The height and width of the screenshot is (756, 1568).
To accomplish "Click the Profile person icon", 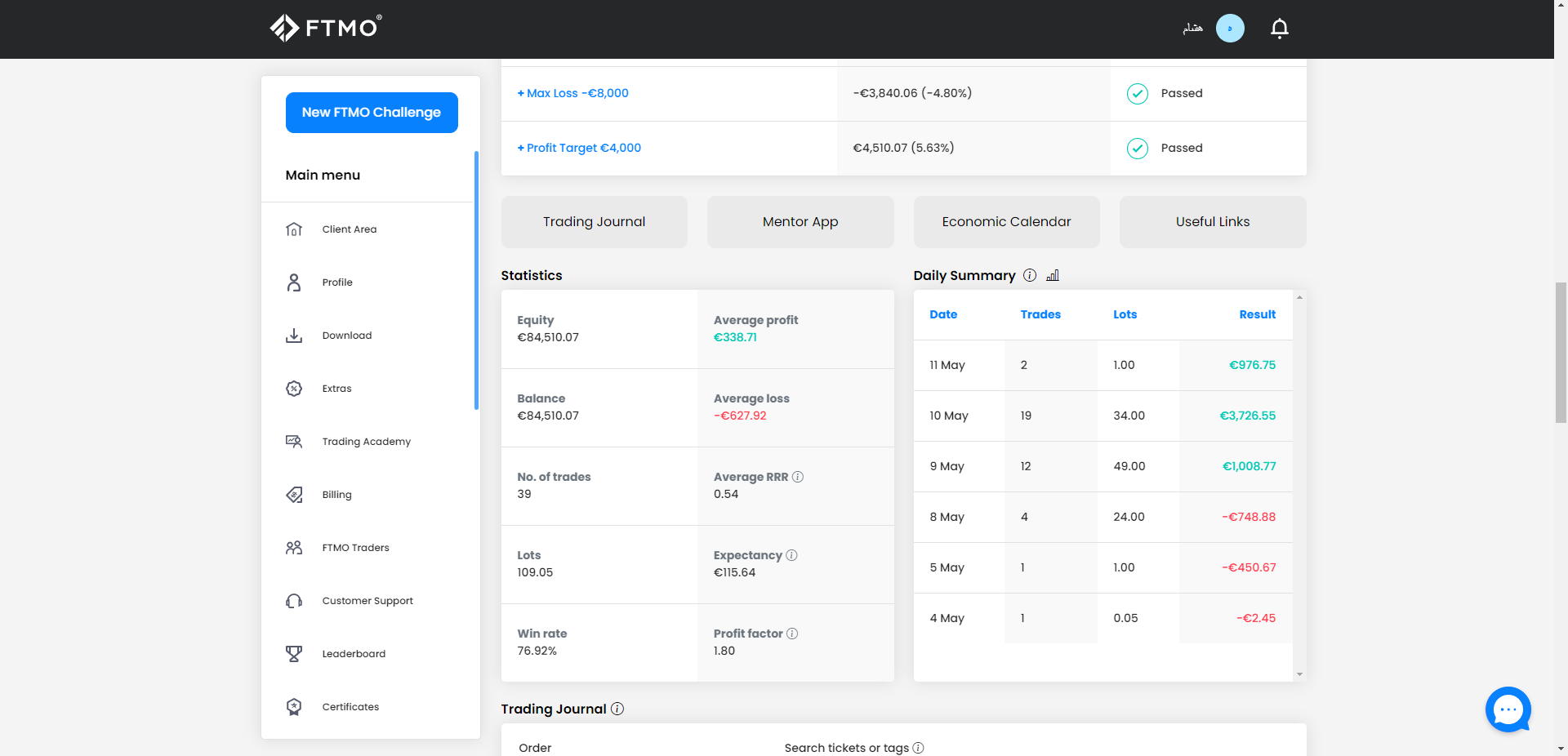I will coord(294,282).
